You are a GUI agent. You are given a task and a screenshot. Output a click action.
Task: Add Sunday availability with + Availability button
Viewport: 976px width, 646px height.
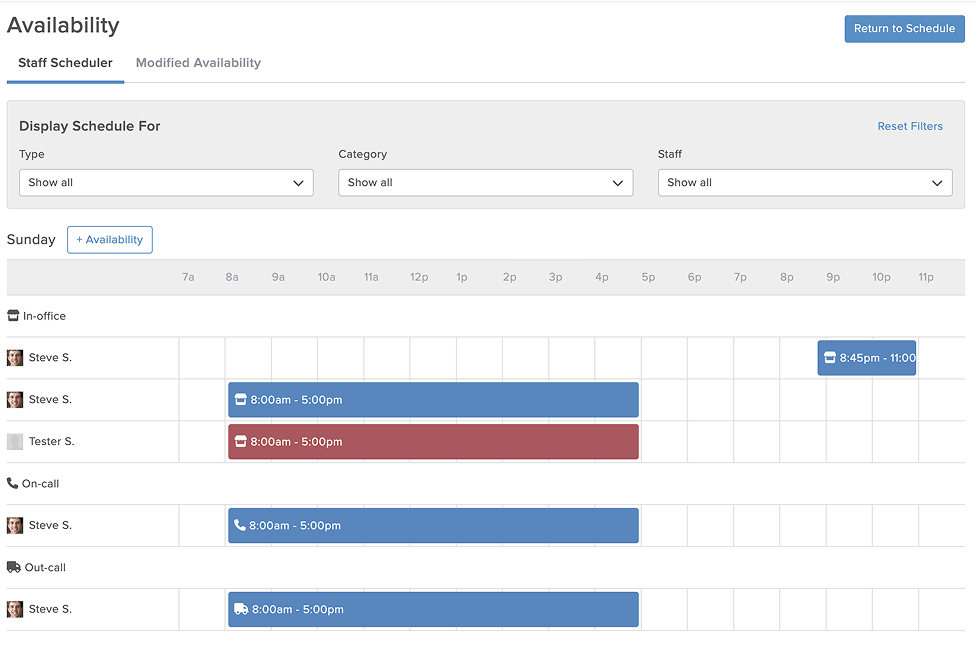point(110,240)
